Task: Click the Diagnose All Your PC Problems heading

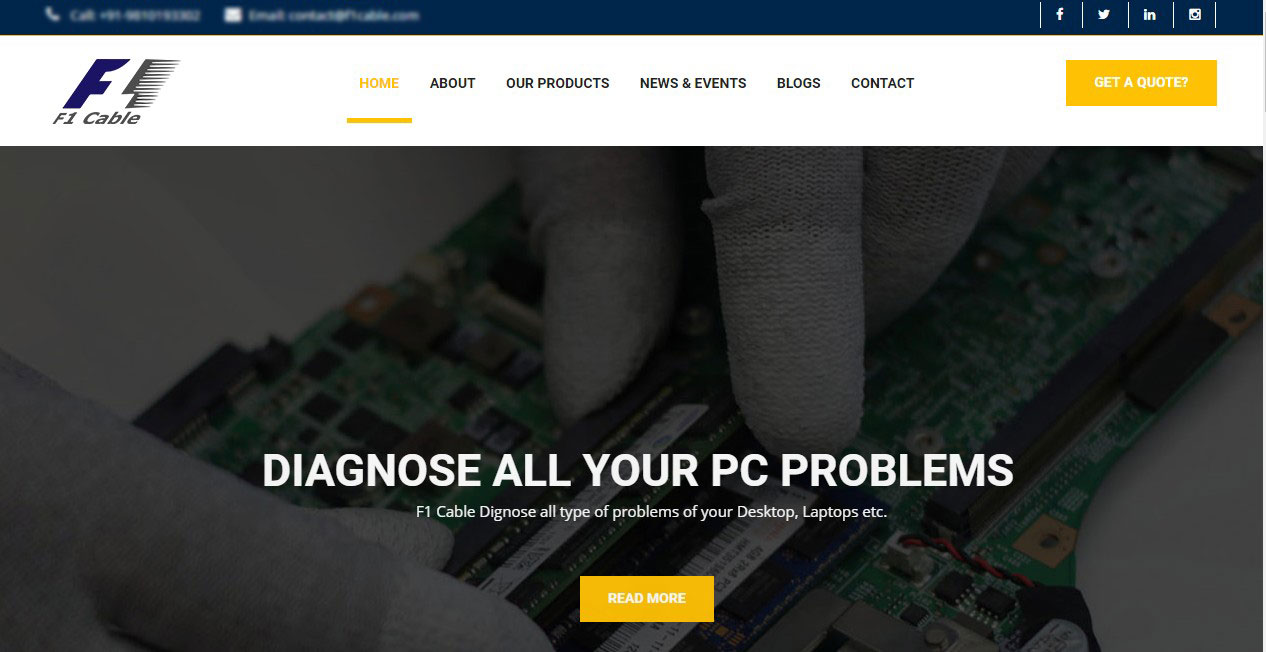Action: [x=638, y=470]
